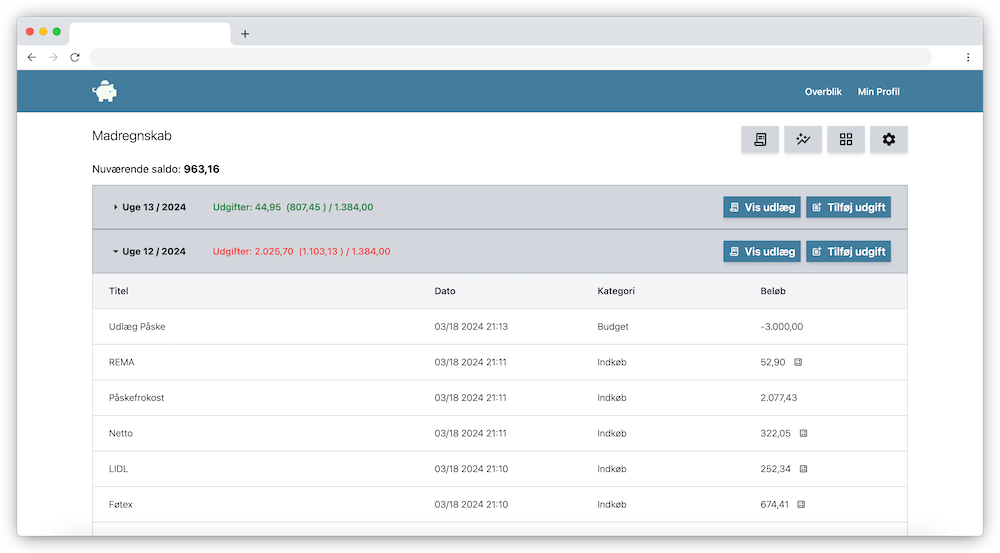Image resolution: width=1000 pixels, height=553 pixels.
Task: Select the Påskefrokost row title
Action: 136,397
